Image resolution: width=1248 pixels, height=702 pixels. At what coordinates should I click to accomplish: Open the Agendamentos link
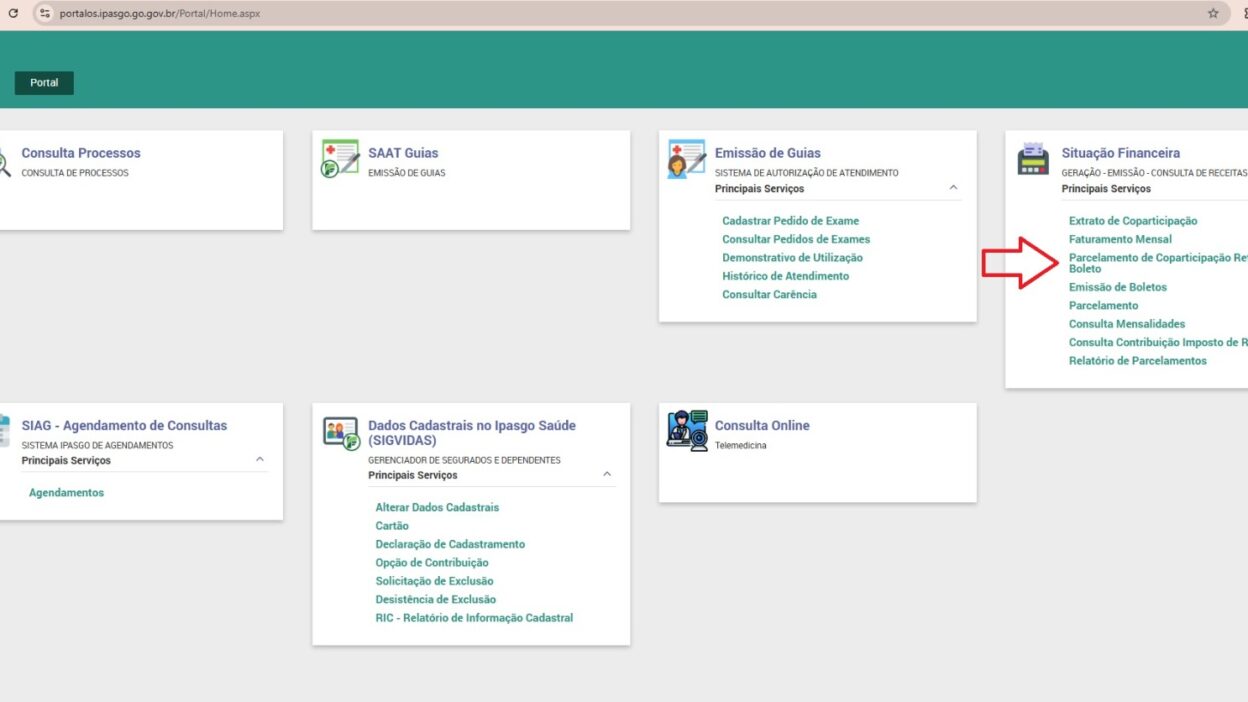click(66, 493)
